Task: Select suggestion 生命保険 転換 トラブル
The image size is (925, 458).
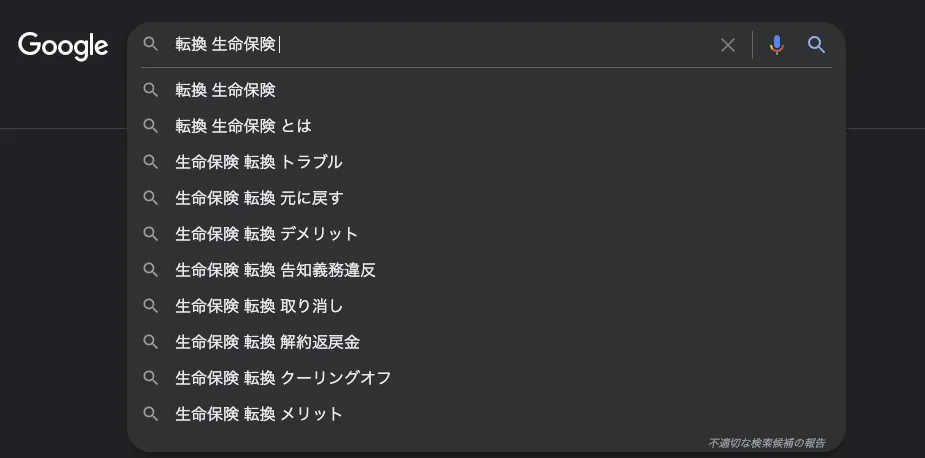Action: (x=258, y=162)
